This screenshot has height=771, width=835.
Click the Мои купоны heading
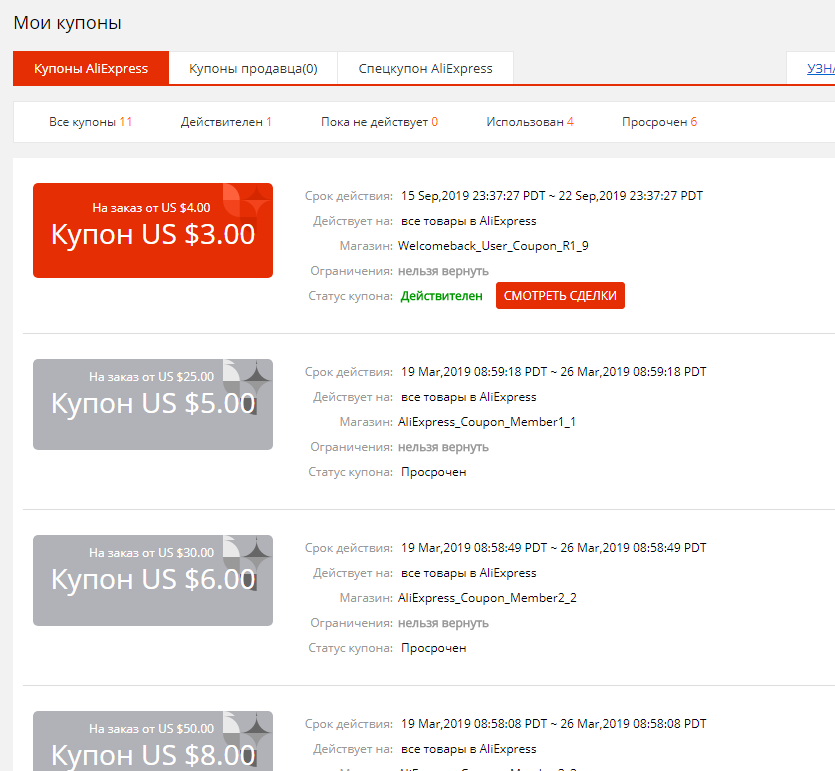point(68,23)
